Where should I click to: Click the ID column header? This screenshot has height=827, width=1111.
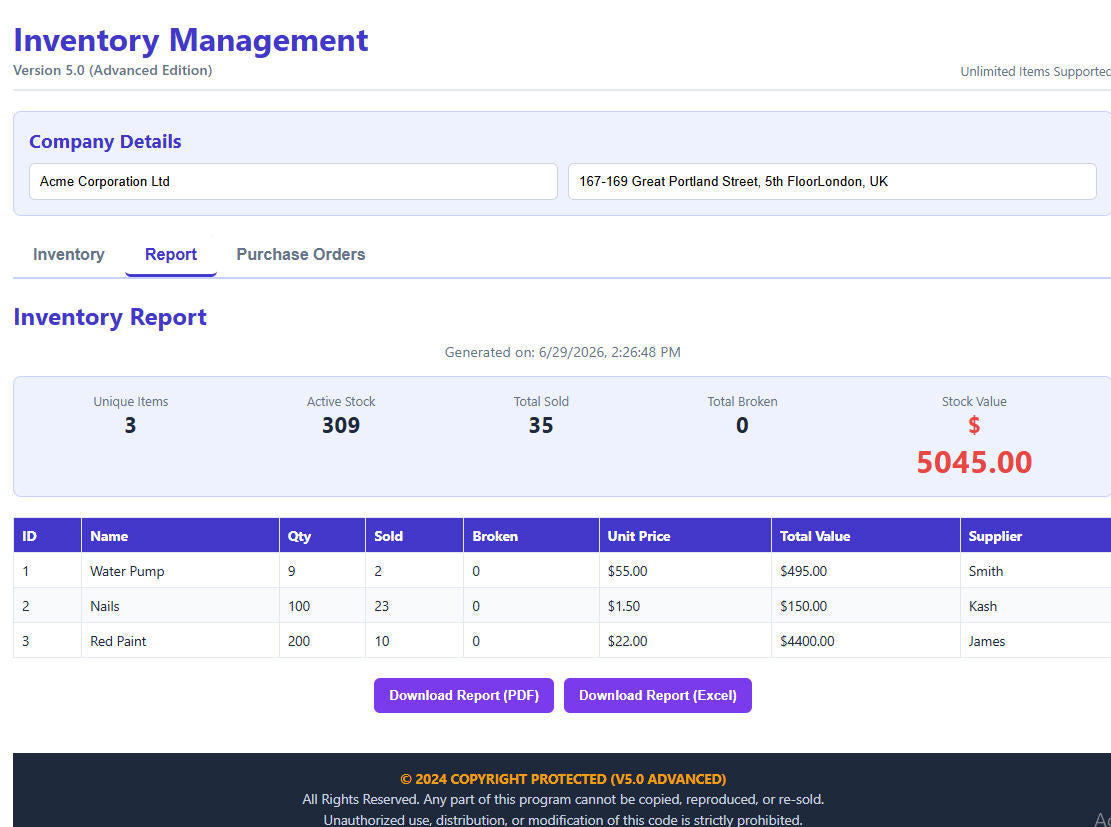tap(47, 536)
